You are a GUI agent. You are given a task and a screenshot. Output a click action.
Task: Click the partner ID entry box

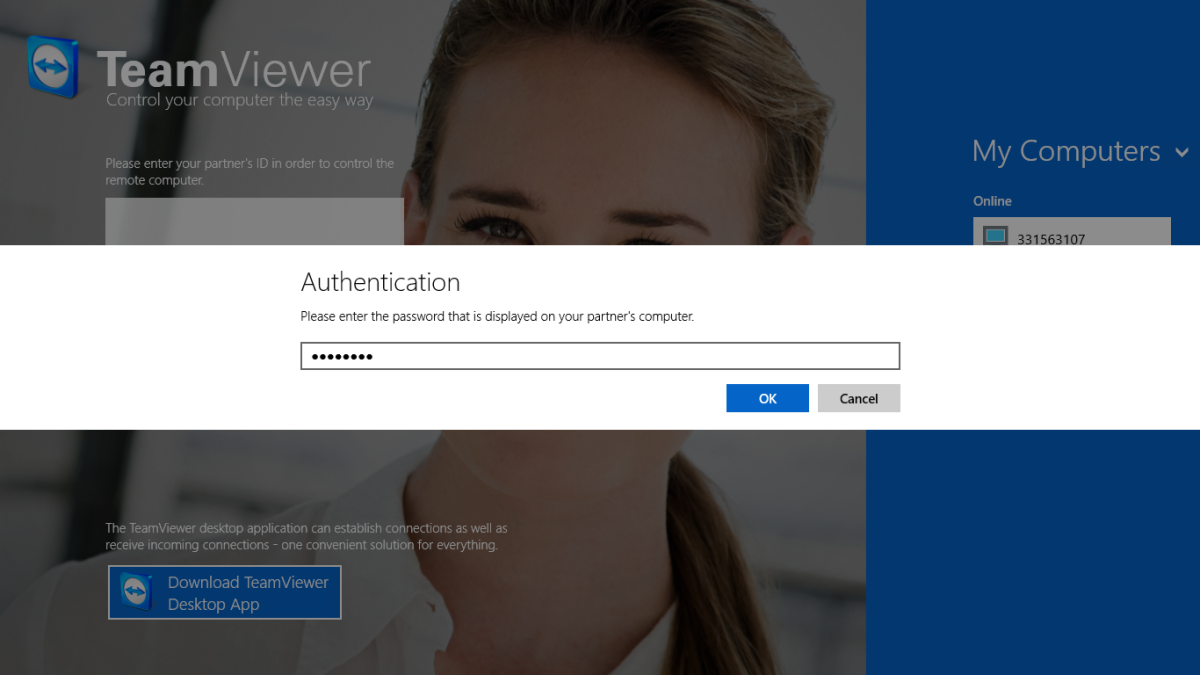(x=254, y=222)
